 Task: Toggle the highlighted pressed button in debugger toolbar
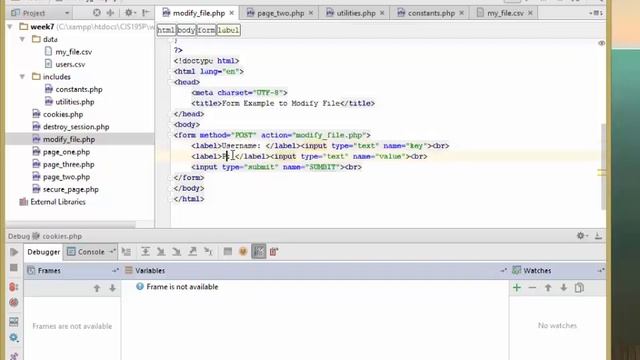258,252
